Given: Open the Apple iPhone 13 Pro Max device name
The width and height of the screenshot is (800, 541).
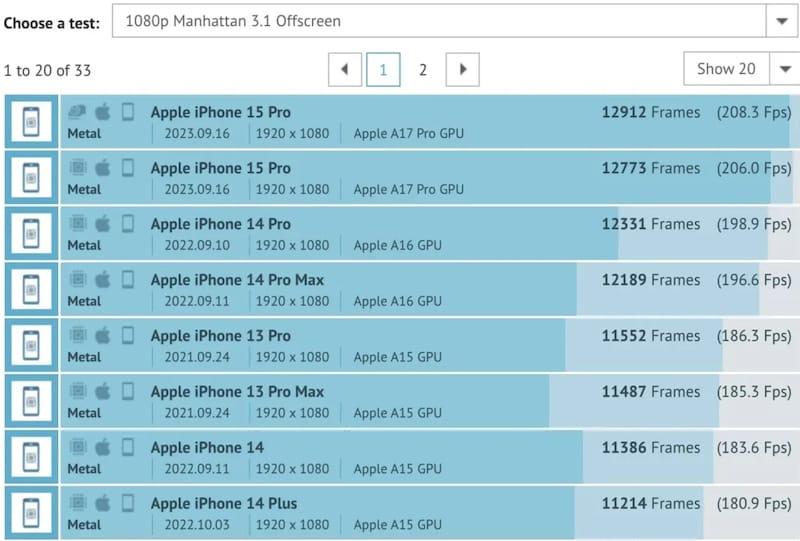Looking at the screenshot, I should 237,391.
